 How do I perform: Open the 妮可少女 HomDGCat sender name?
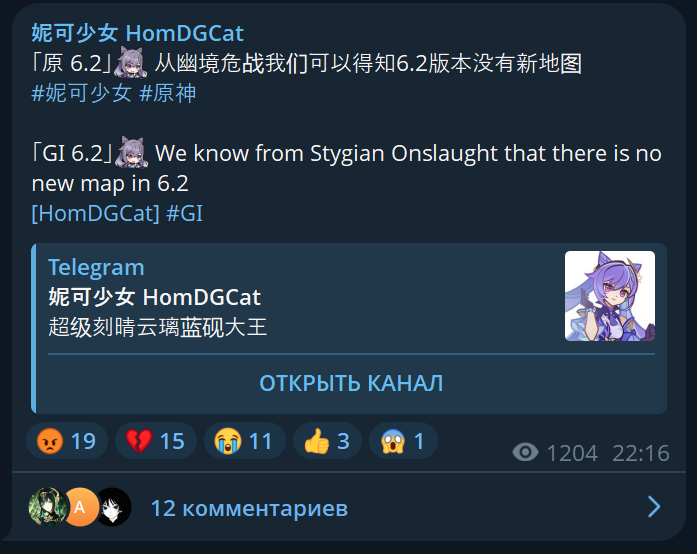pos(137,33)
